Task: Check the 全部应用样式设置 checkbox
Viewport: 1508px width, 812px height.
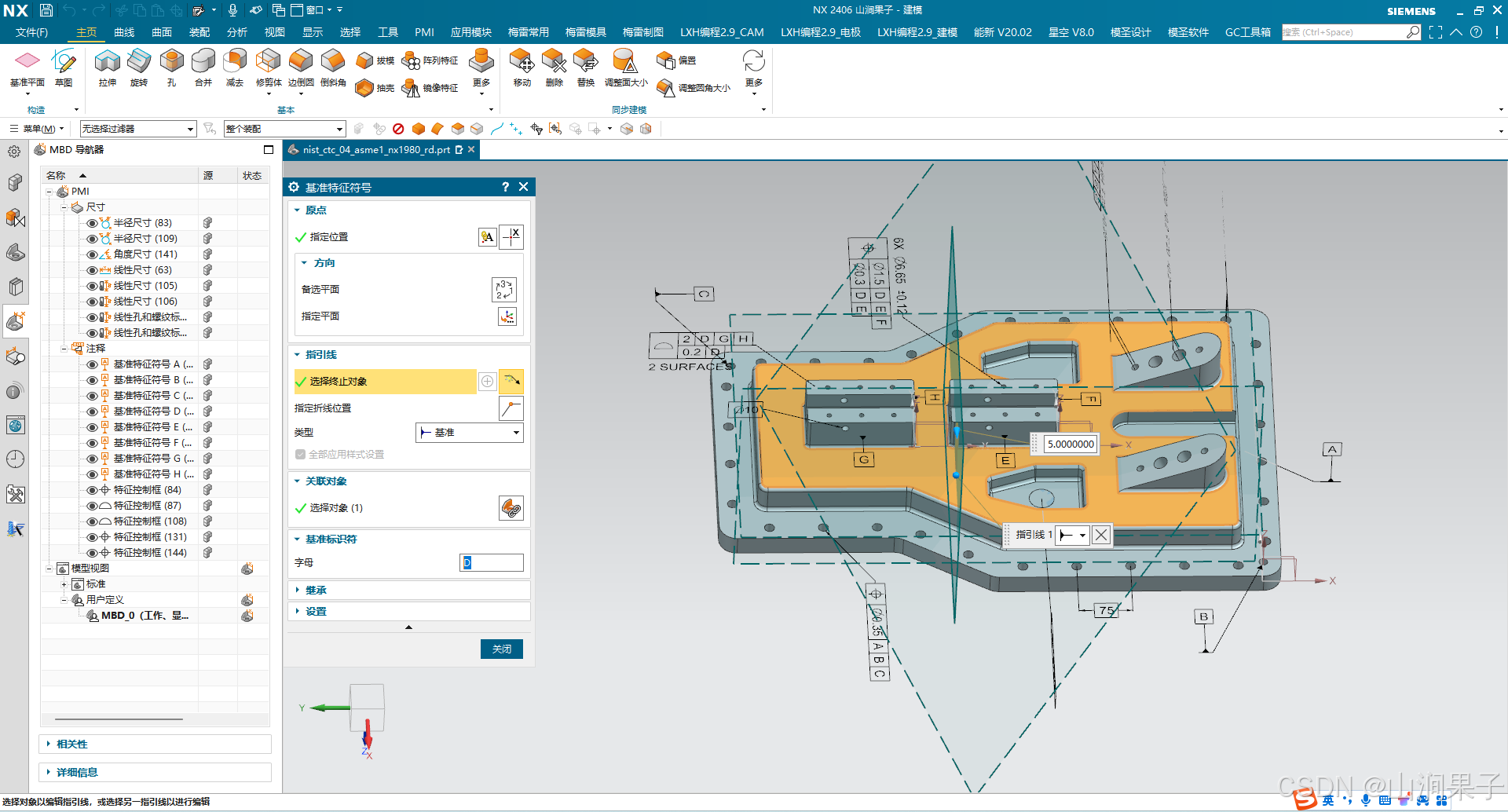Action: [300, 455]
